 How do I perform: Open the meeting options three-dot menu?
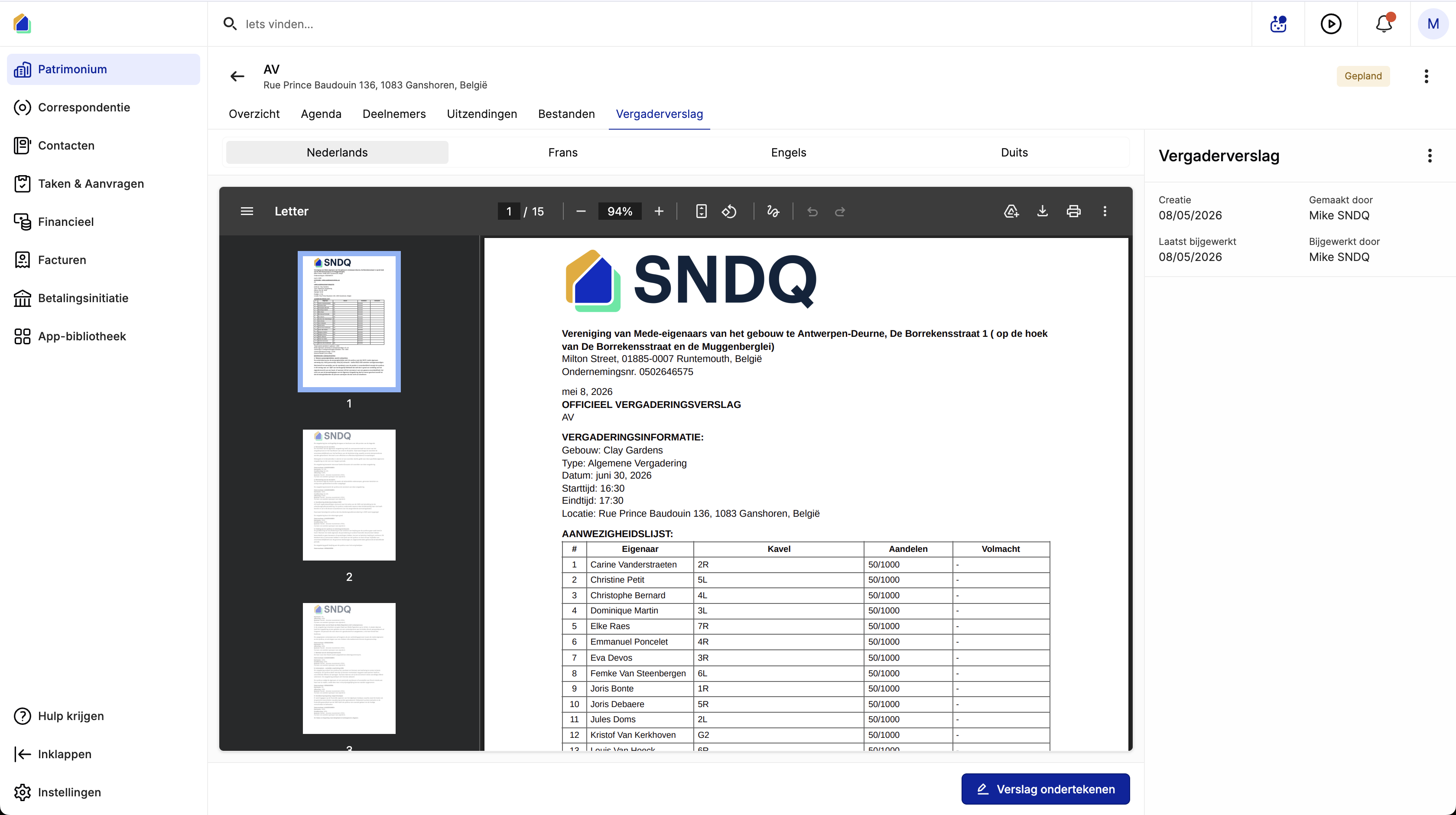click(1427, 76)
